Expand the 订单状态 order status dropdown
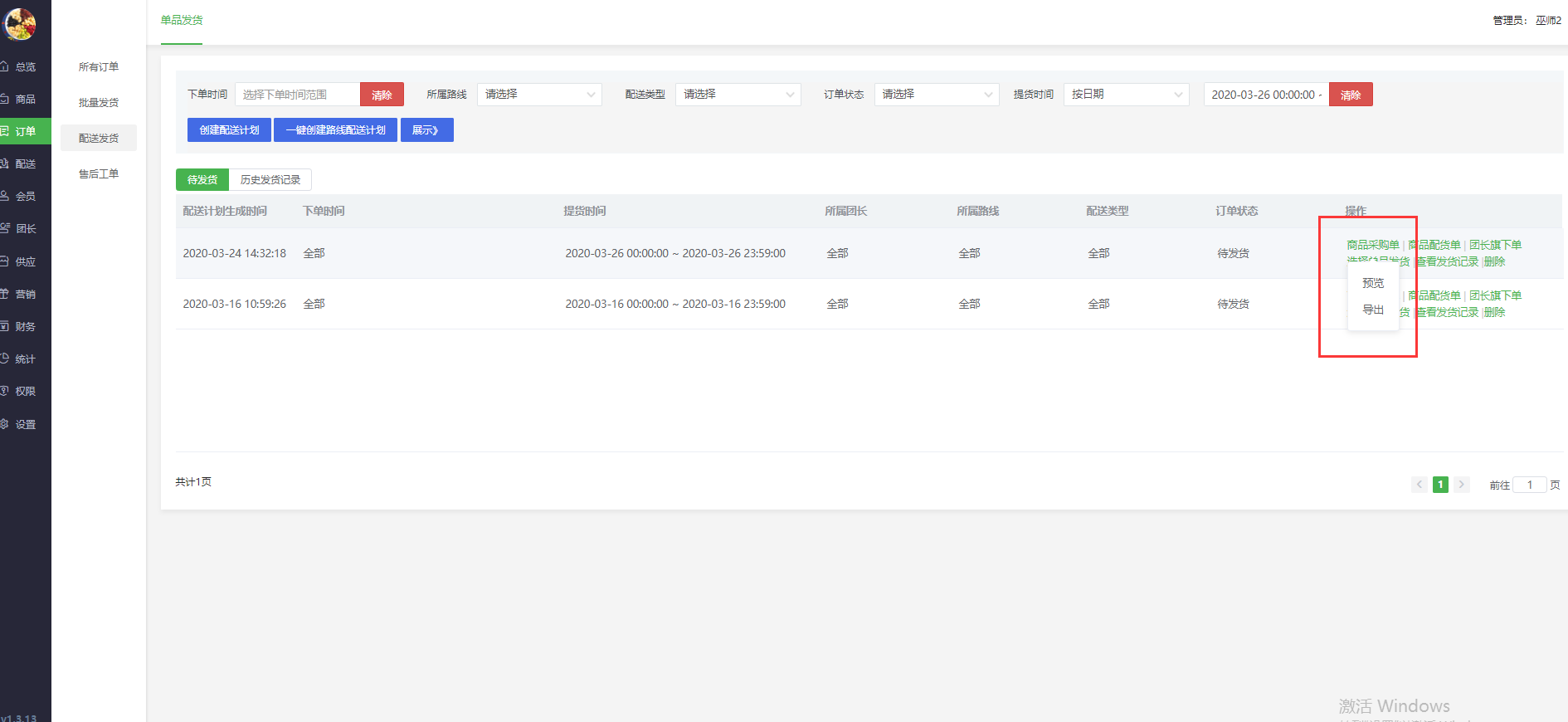Viewport: 1568px width, 722px height. tap(936, 95)
